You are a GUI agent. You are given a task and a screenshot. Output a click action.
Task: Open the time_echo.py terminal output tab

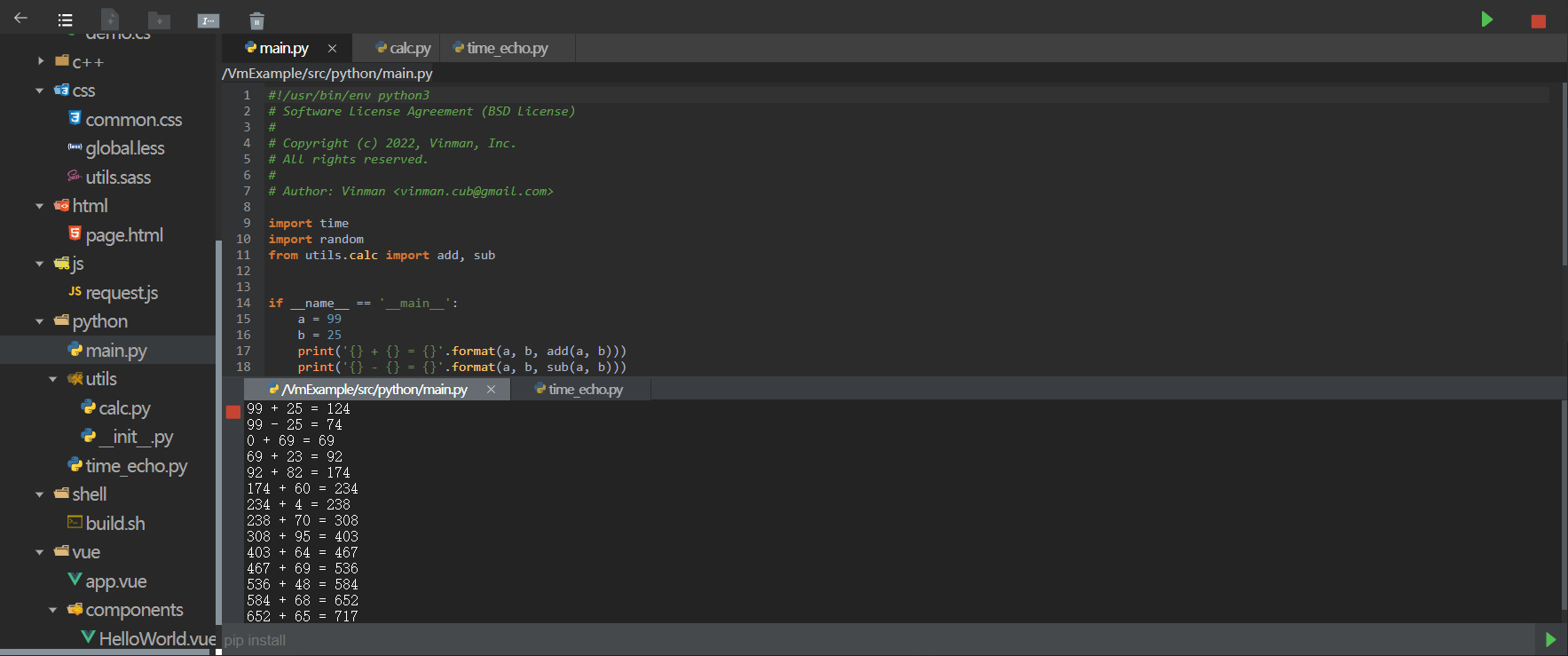click(x=581, y=390)
